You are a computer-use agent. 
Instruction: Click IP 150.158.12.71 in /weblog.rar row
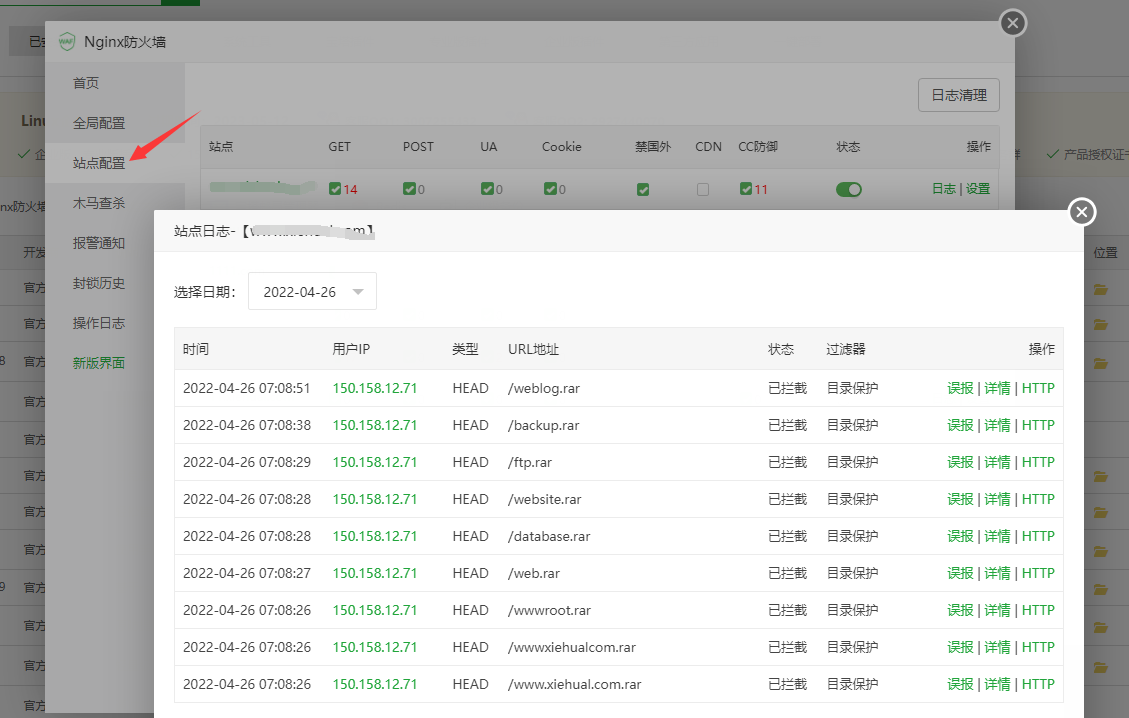click(374, 388)
